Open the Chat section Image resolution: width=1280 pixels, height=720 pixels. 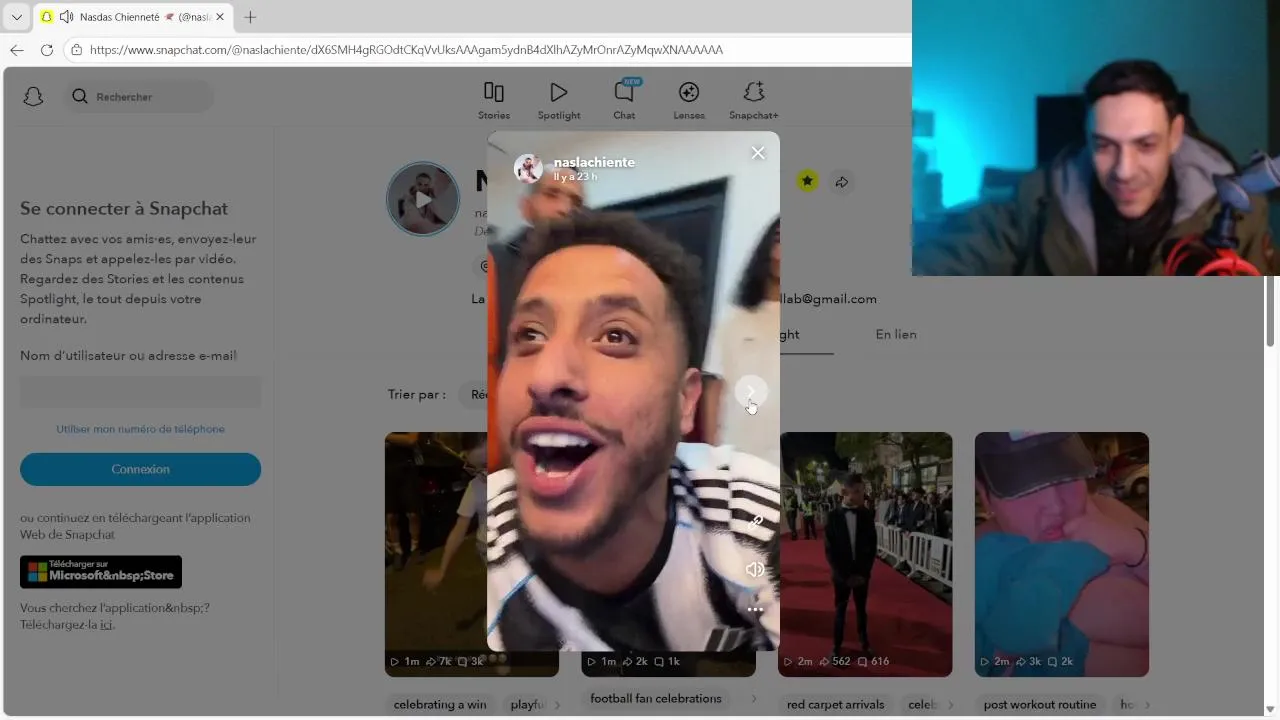(624, 101)
